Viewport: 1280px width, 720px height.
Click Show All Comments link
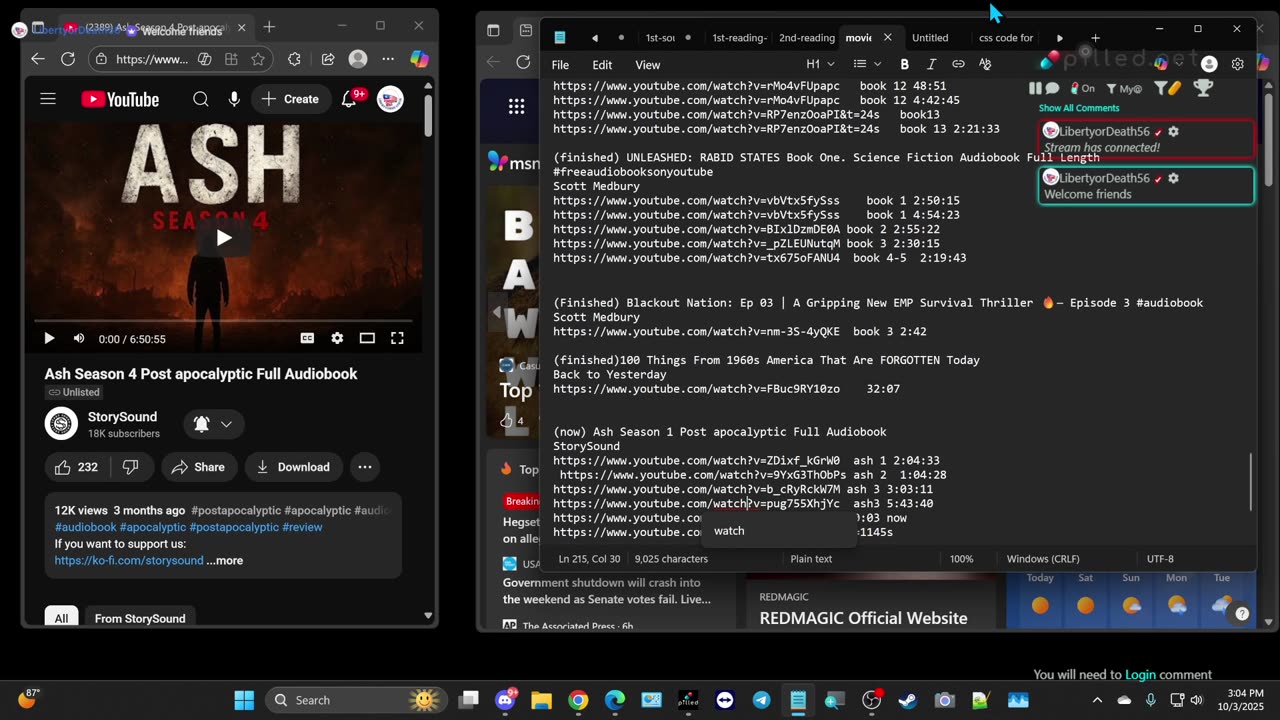point(1079,108)
